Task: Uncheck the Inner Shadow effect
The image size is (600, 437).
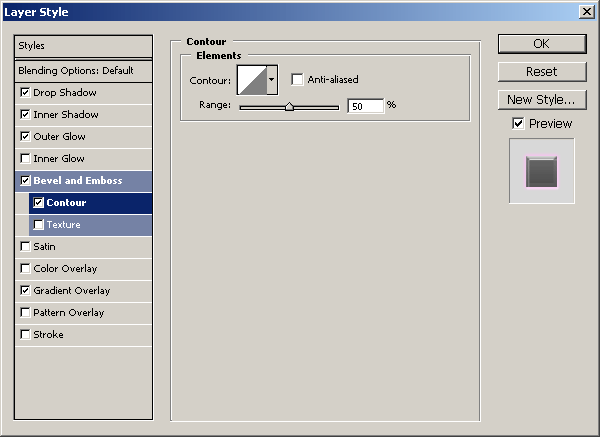Action: click(x=25, y=114)
